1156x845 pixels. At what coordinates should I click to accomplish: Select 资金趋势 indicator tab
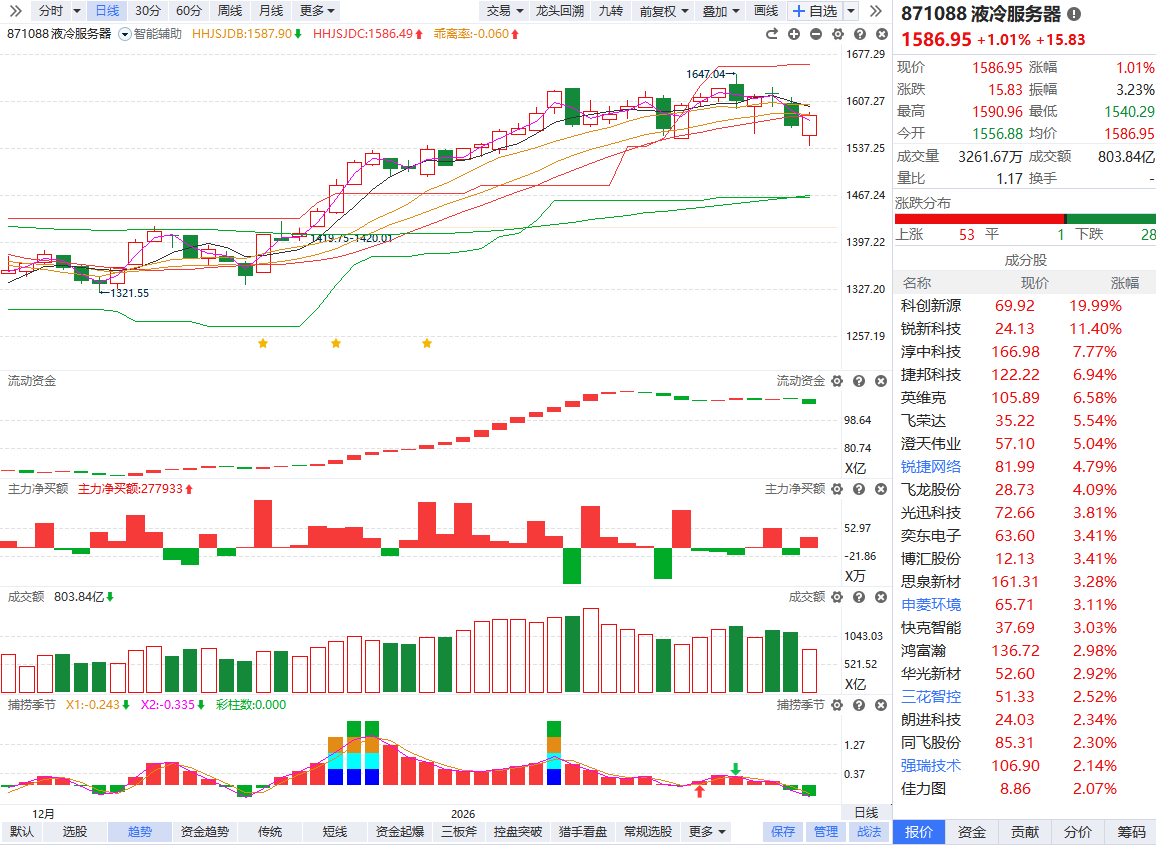tap(205, 832)
